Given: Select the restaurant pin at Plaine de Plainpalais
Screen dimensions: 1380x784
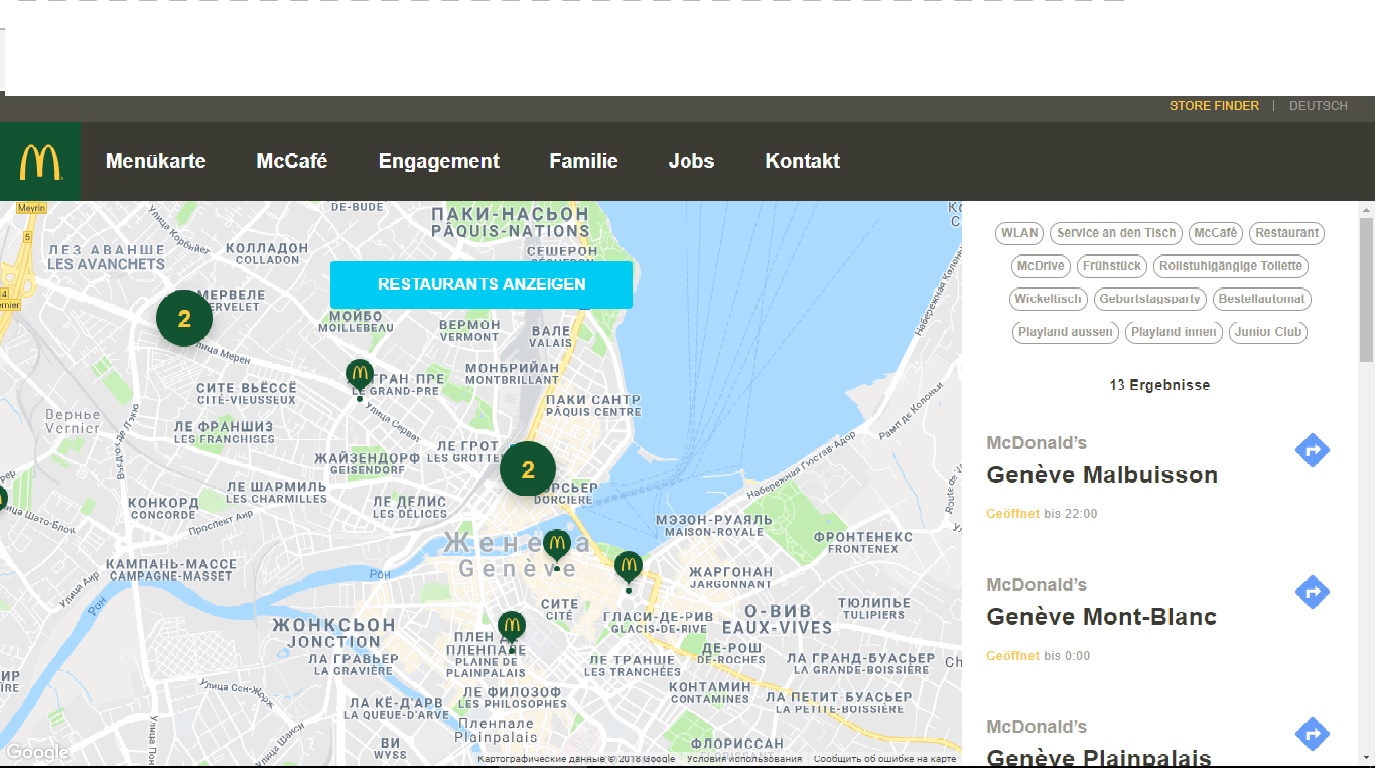Looking at the screenshot, I should (x=512, y=630).
